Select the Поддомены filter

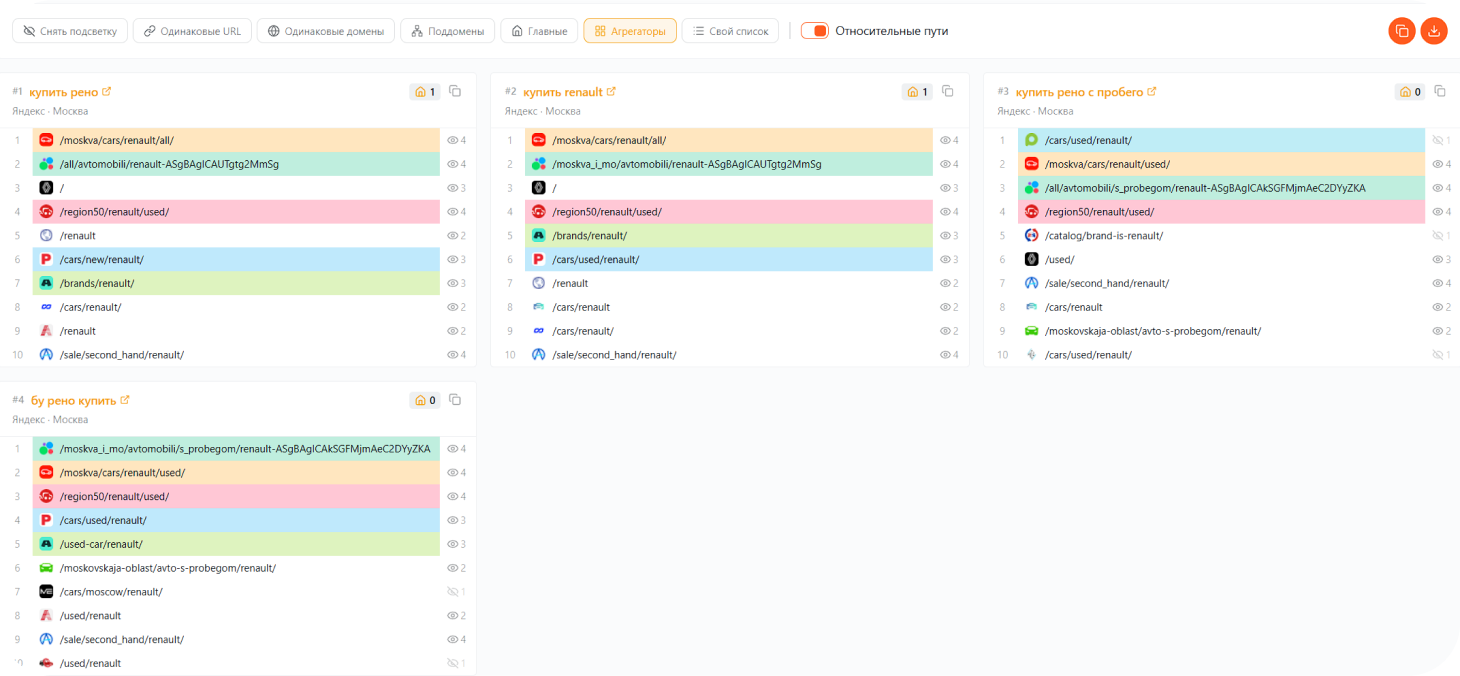tap(447, 31)
